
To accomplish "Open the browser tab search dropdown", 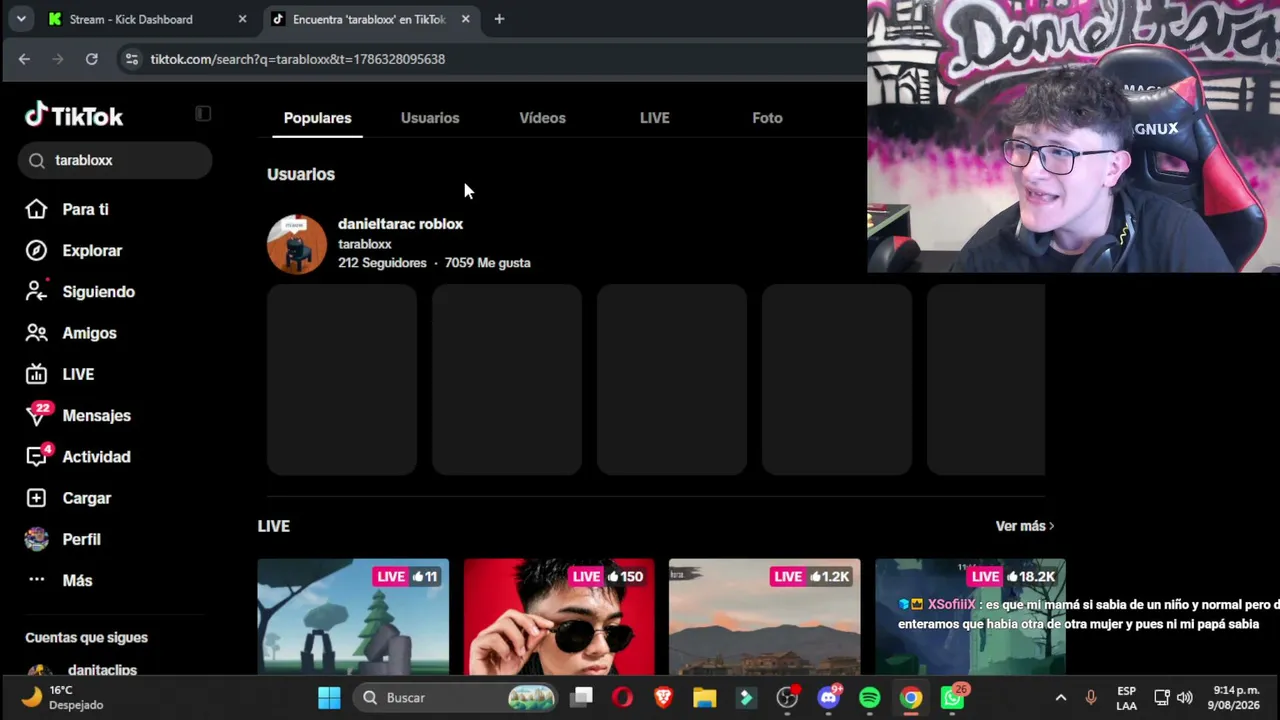I will tap(21, 19).
